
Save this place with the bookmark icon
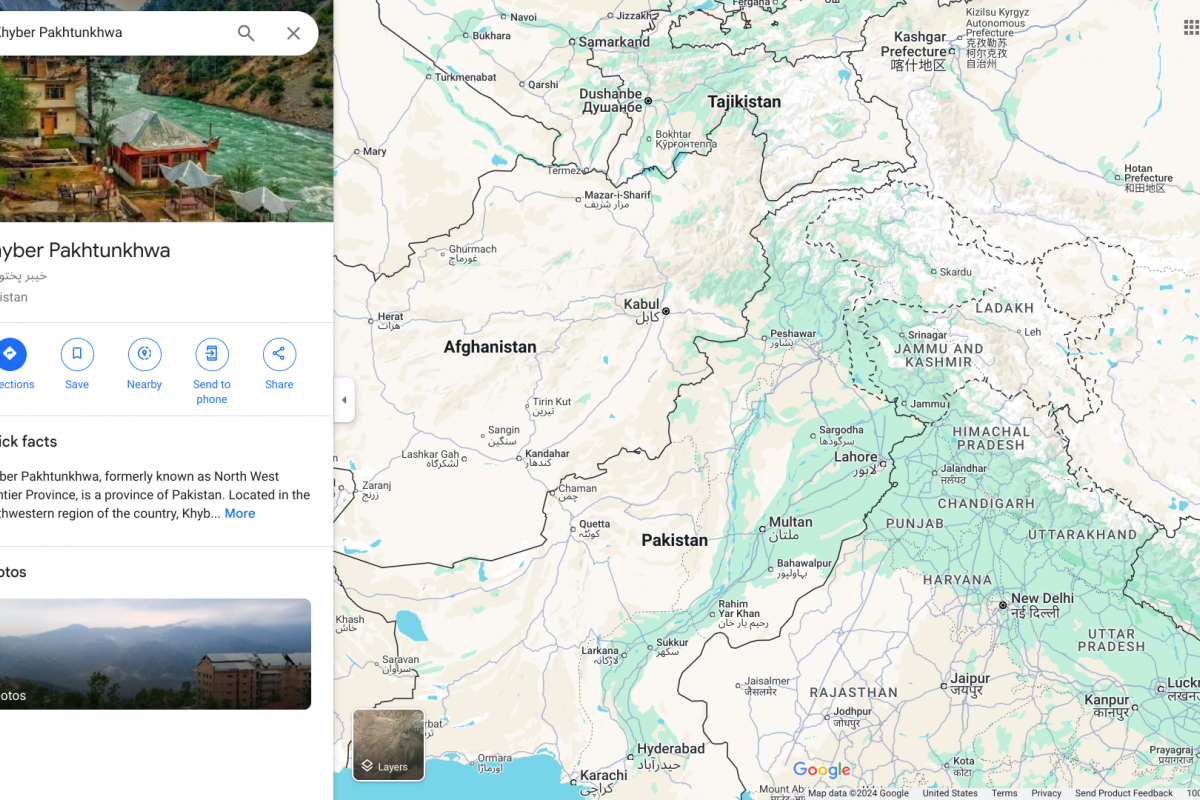click(x=77, y=354)
